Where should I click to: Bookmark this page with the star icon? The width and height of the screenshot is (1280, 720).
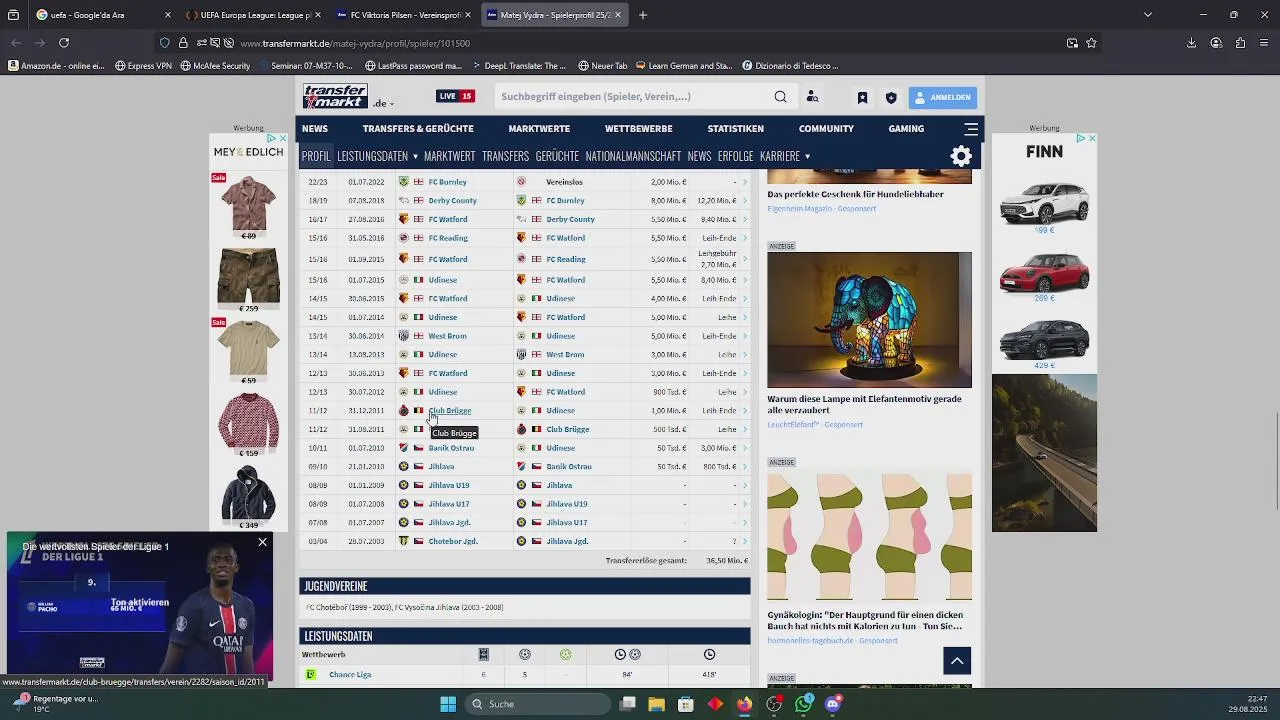(x=1091, y=43)
